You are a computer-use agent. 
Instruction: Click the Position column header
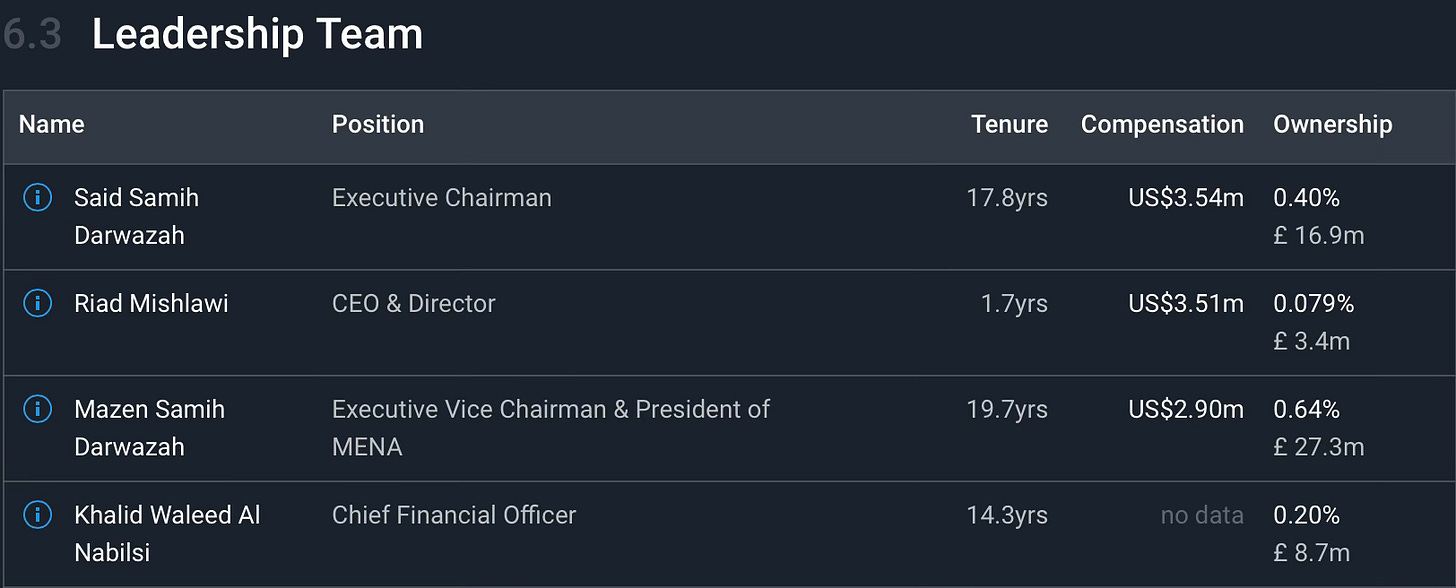tap(378, 124)
